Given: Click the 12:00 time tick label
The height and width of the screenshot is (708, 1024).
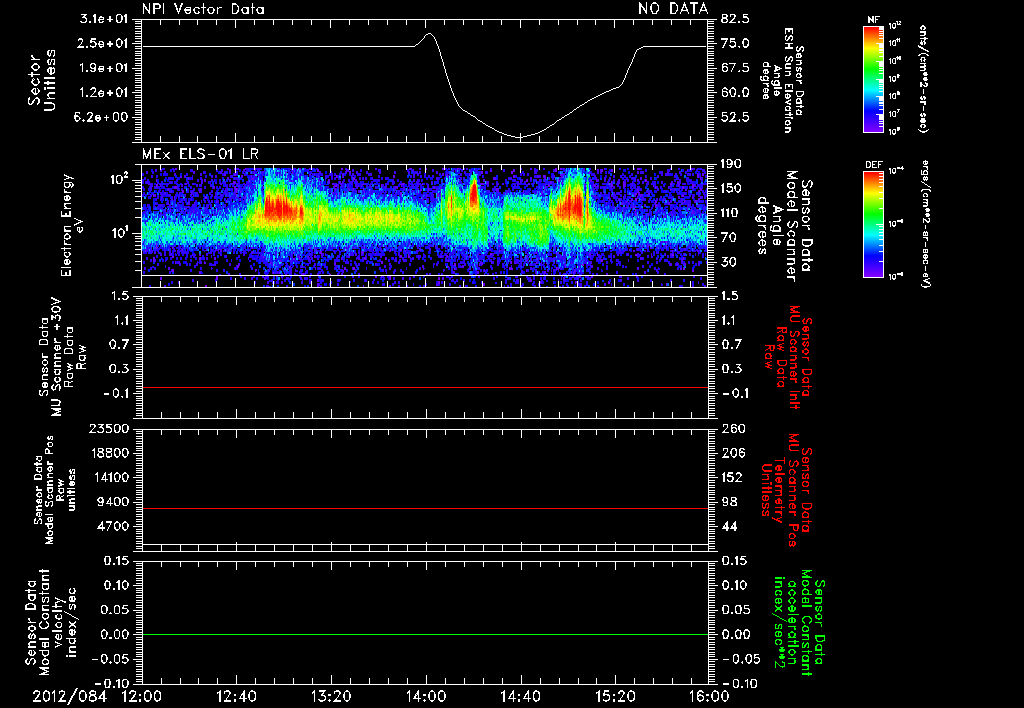Looking at the screenshot, I should [142, 696].
